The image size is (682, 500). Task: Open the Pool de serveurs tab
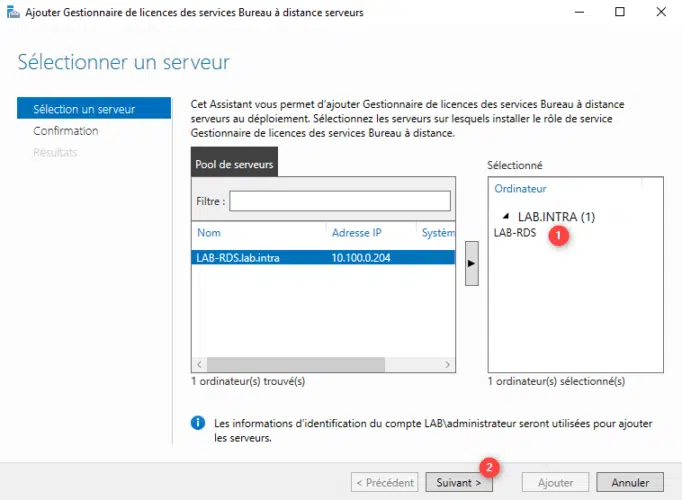pyautogui.click(x=234, y=164)
